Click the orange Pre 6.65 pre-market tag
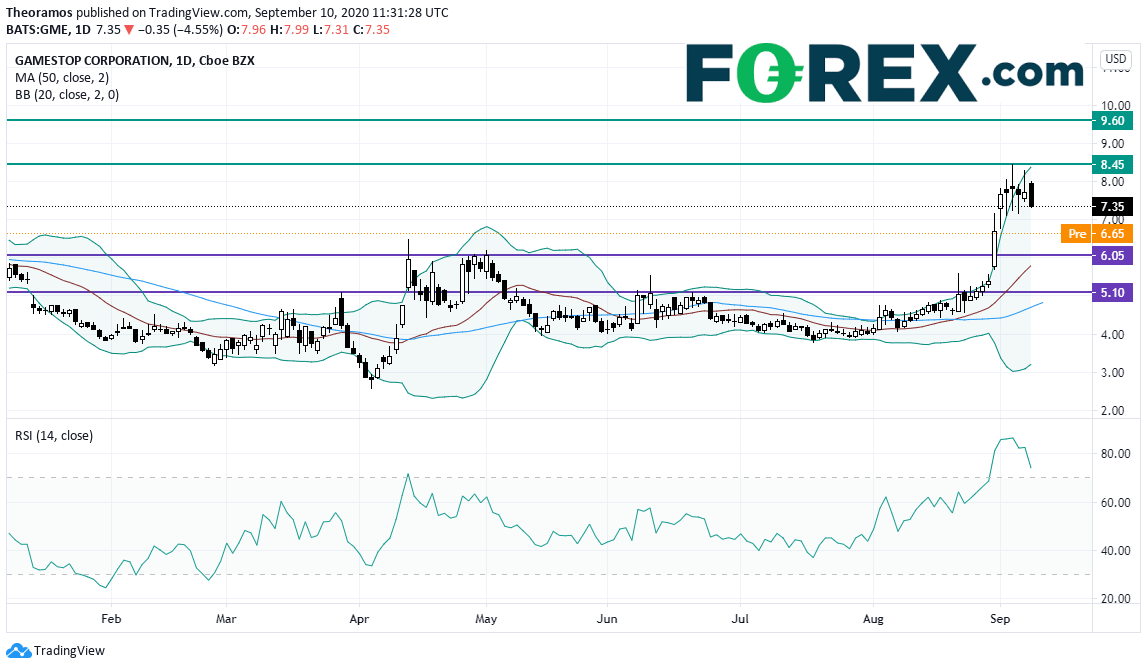 click(1097, 234)
